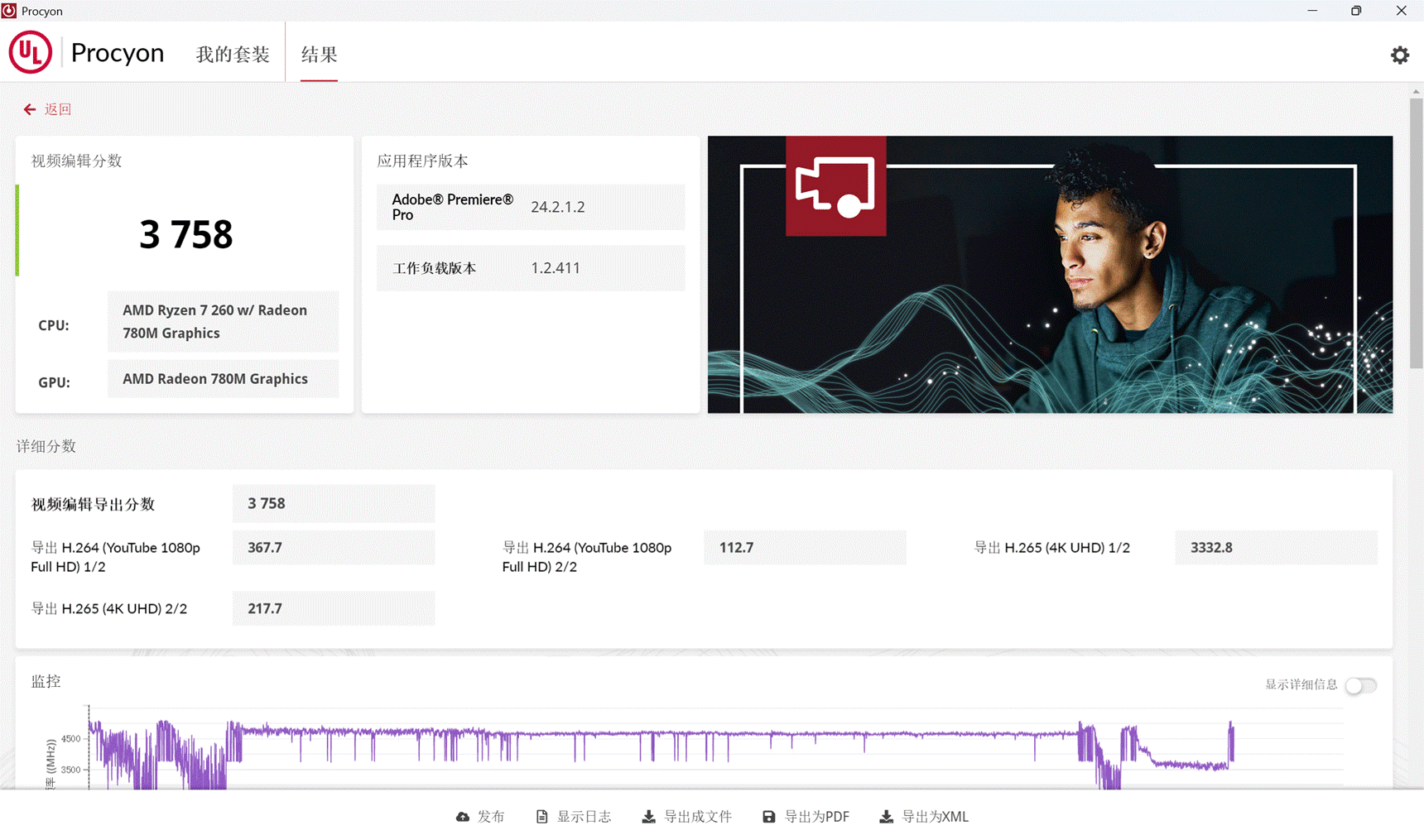Click the show log document icon
1424x840 pixels.
(541, 817)
